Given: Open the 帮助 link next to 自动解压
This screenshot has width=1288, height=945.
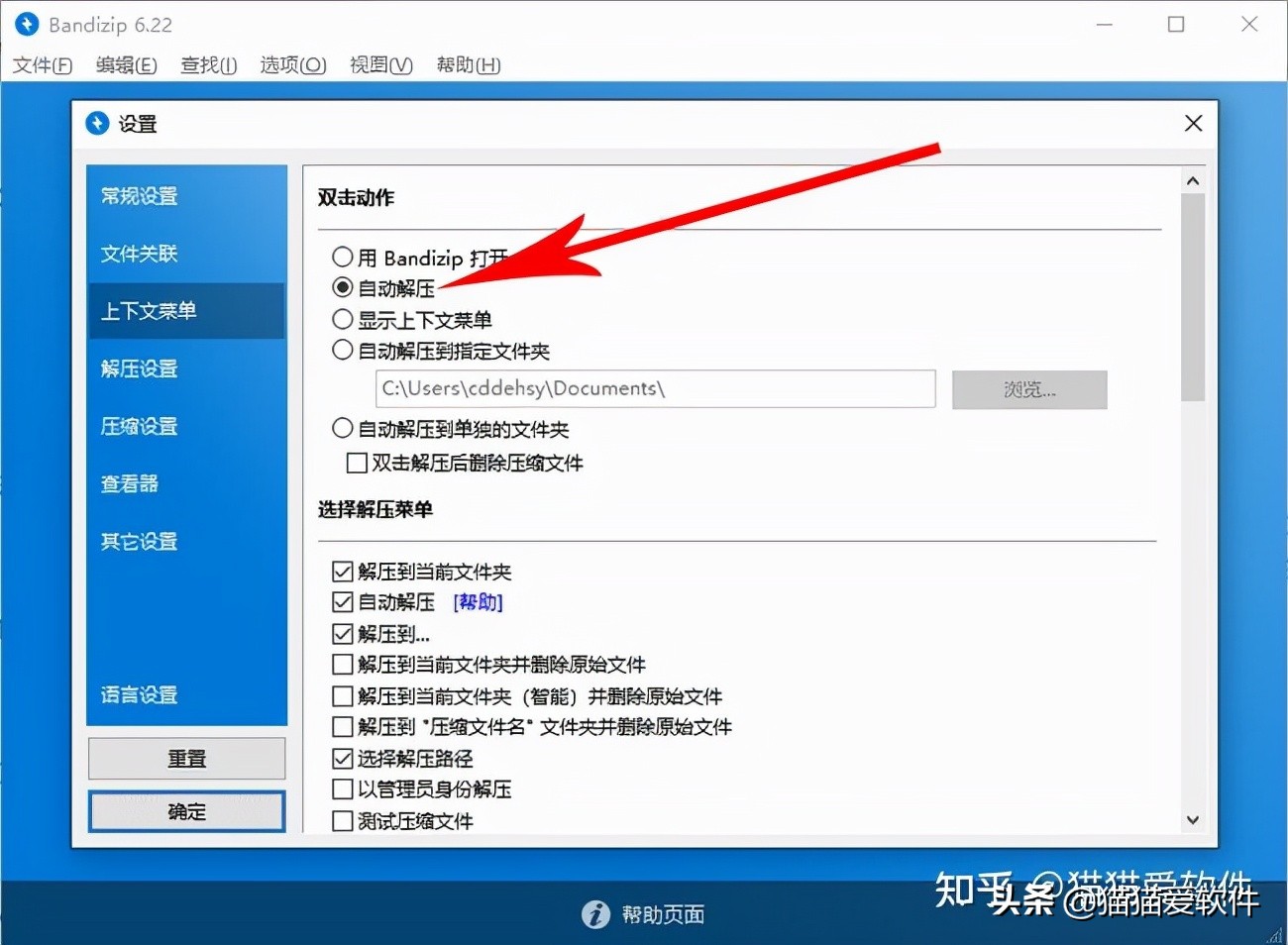Looking at the screenshot, I should coord(478,601).
